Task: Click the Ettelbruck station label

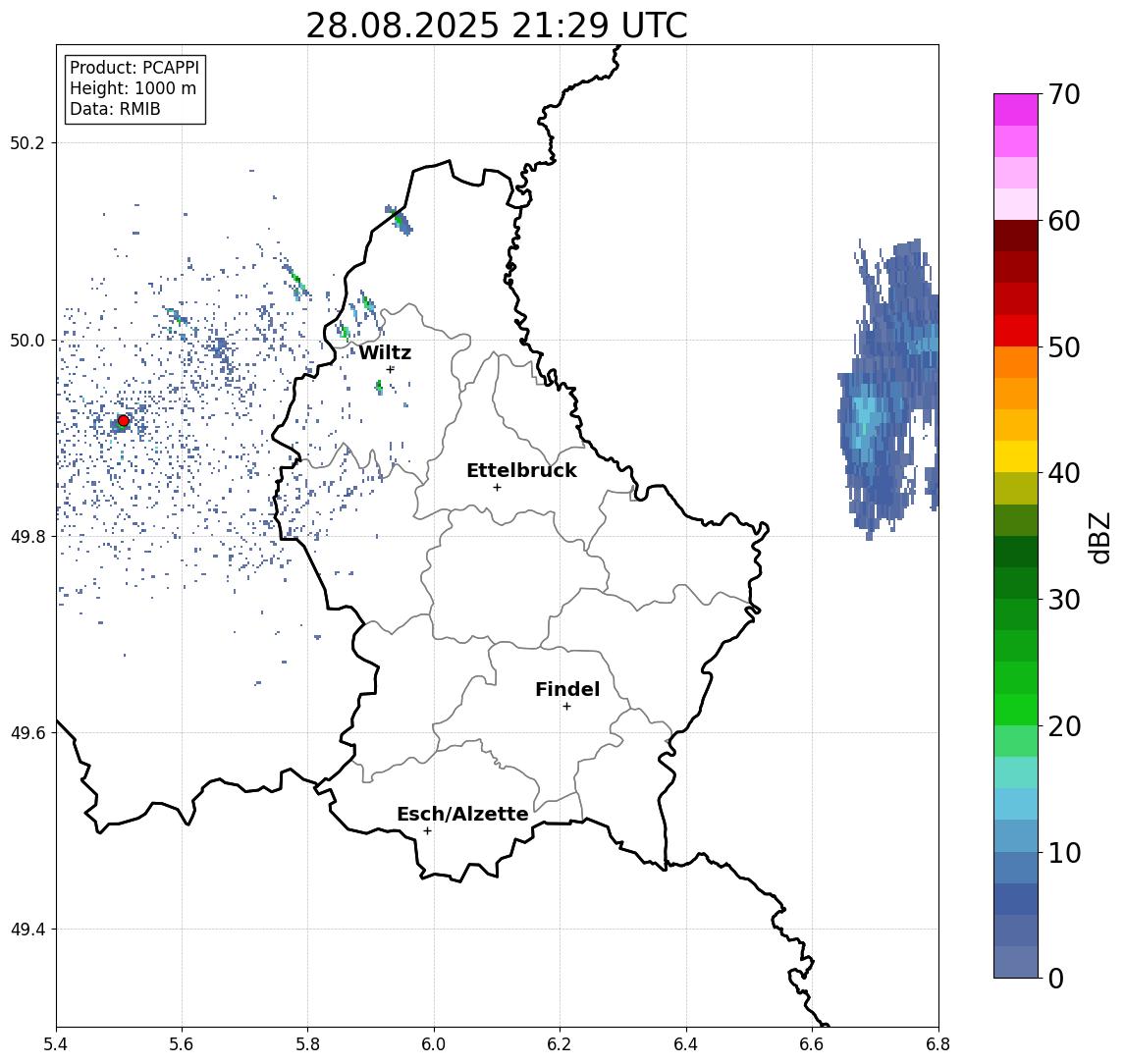Action: point(521,470)
